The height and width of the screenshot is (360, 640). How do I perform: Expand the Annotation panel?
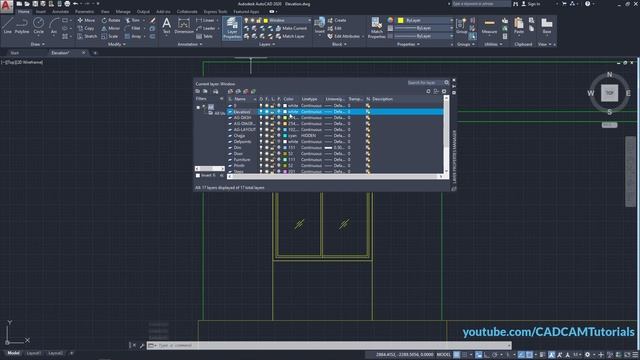click(189, 44)
